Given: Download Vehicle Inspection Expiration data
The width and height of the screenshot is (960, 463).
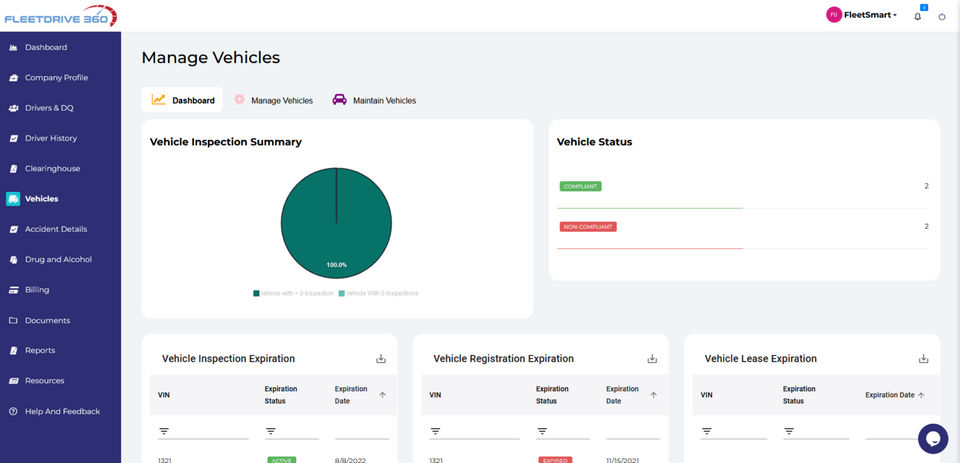Looking at the screenshot, I should tap(381, 358).
